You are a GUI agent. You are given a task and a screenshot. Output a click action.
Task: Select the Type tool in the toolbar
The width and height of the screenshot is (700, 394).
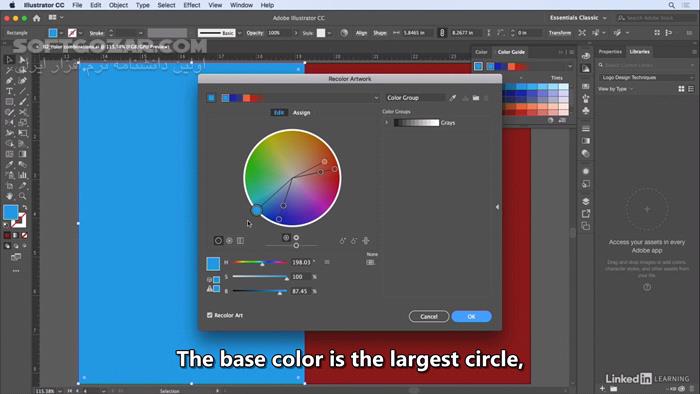tap(9, 91)
